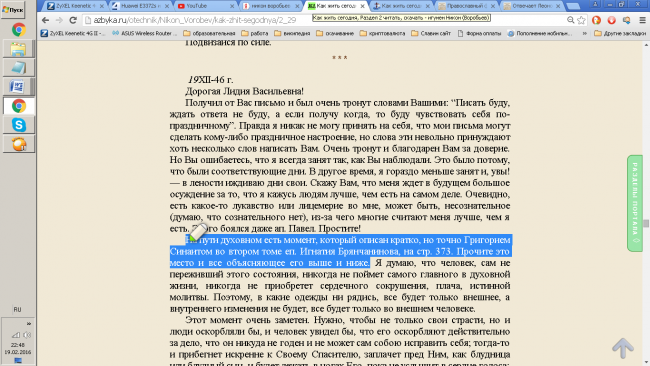
Task: Switch to the никон воробьев tab
Action: pos(269,6)
